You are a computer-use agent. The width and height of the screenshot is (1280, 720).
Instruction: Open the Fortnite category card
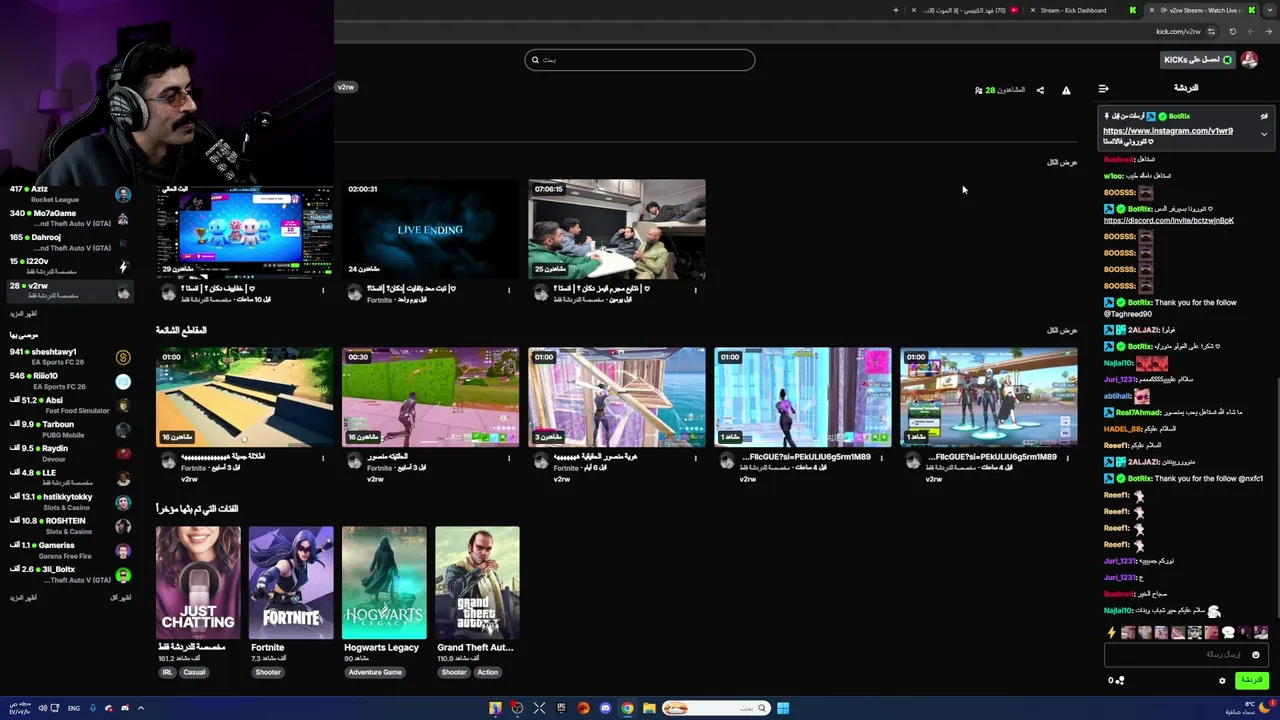click(291, 582)
